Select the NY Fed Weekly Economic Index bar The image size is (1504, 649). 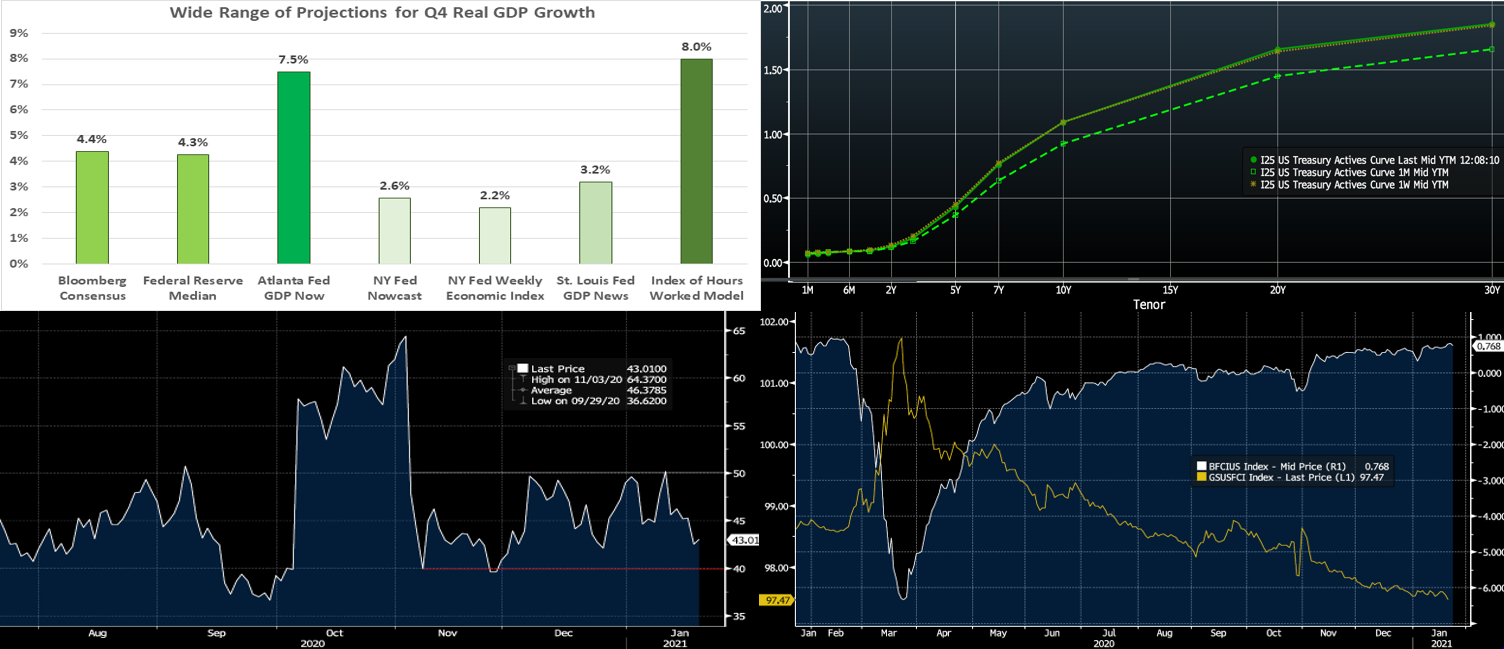pos(494,235)
